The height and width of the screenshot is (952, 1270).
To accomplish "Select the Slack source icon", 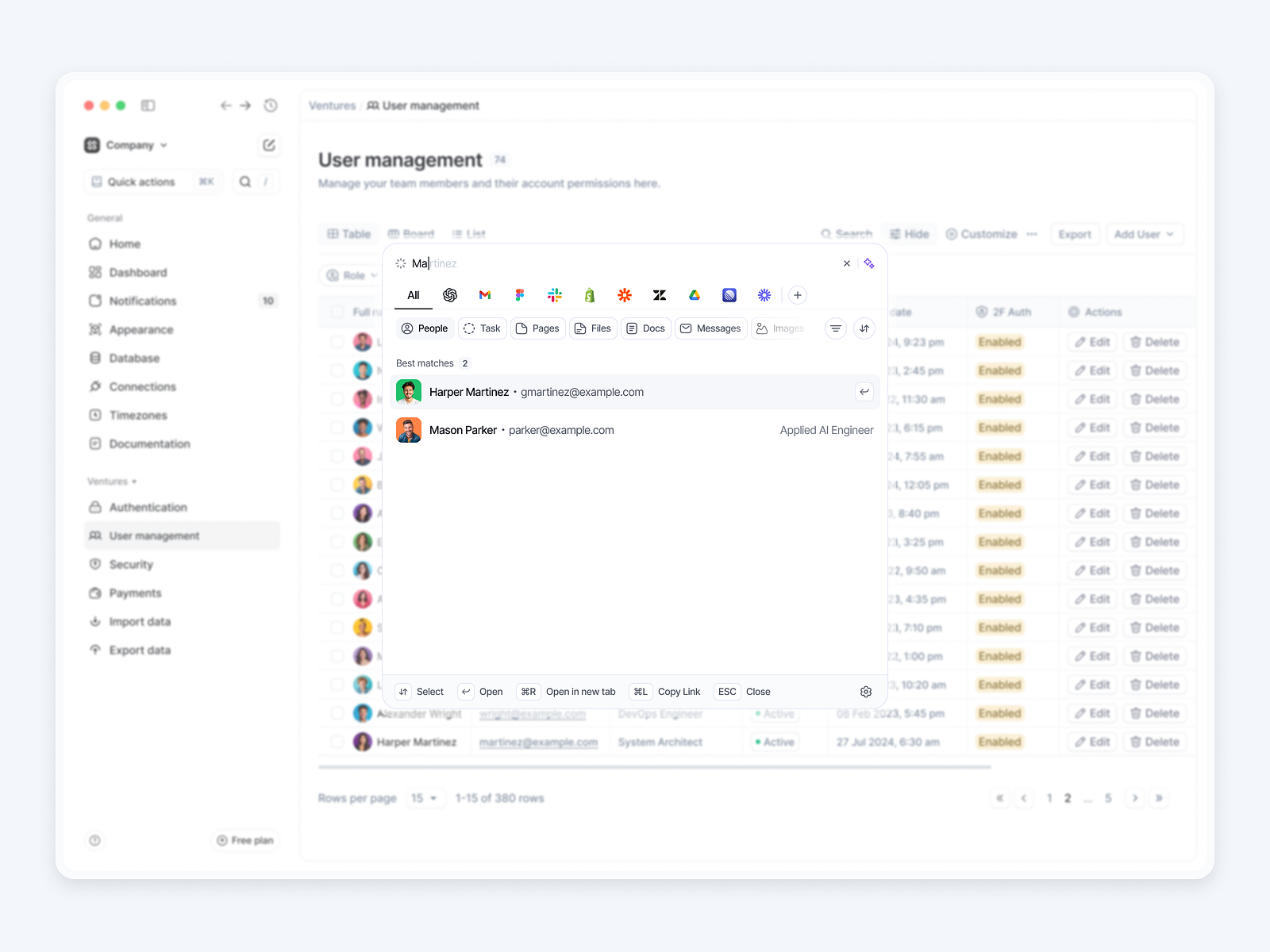I will [x=555, y=295].
